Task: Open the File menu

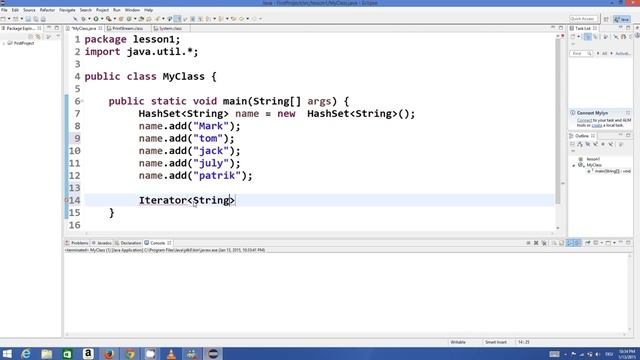Action: tap(4, 10)
